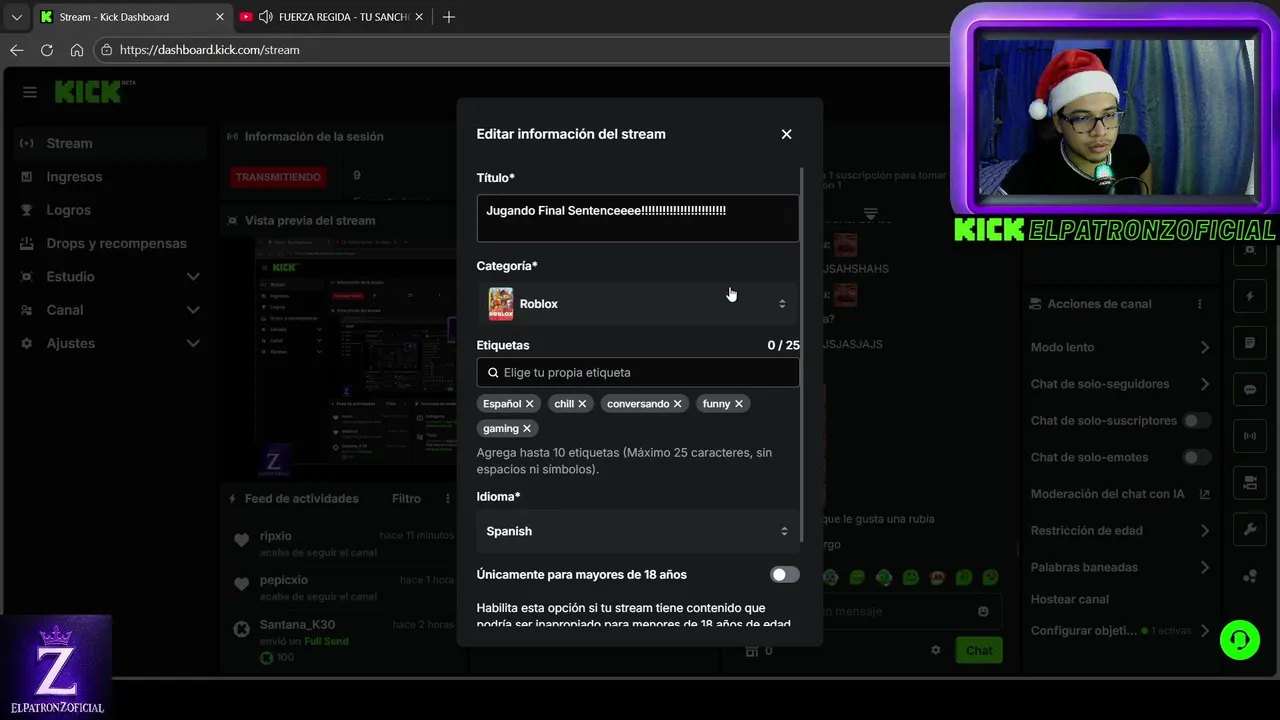Image resolution: width=1280 pixels, height=720 pixels.
Task: Toggle Chat de solo-emotes
Action: (1196, 457)
